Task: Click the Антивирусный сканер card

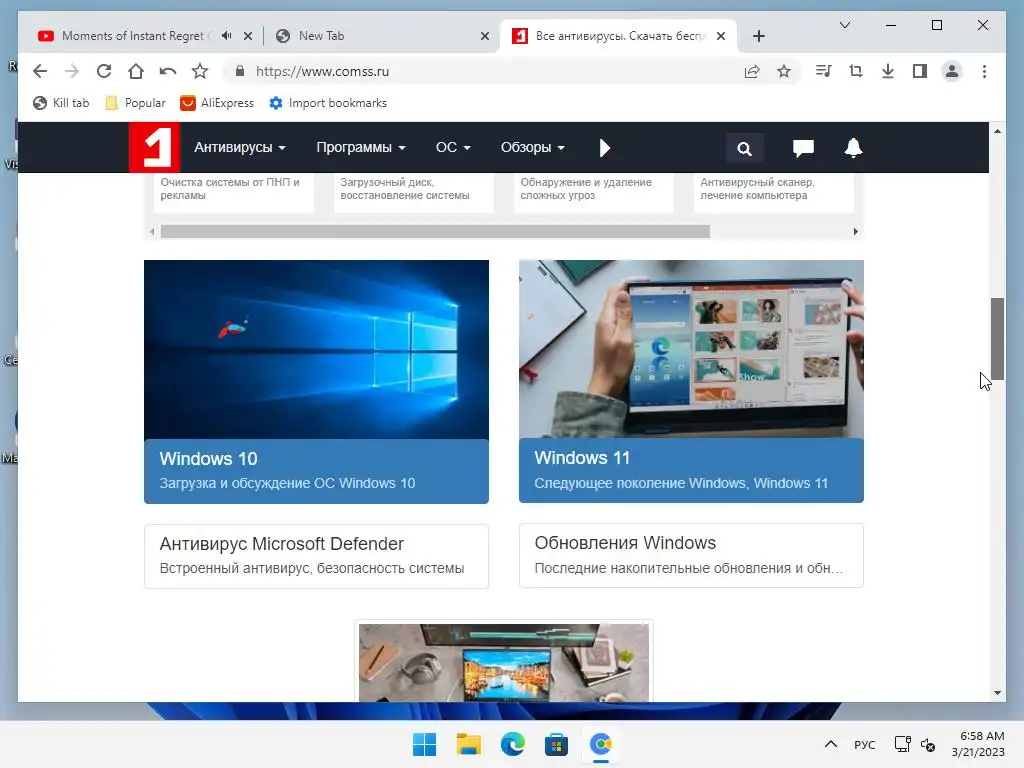Action: [x=774, y=193]
